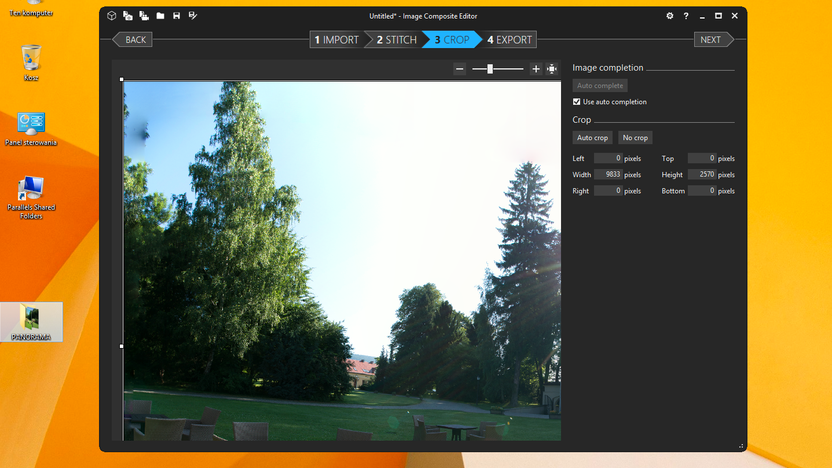Click the Auto crop button
The image size is (832, 468).
click(x=592, y=137)
